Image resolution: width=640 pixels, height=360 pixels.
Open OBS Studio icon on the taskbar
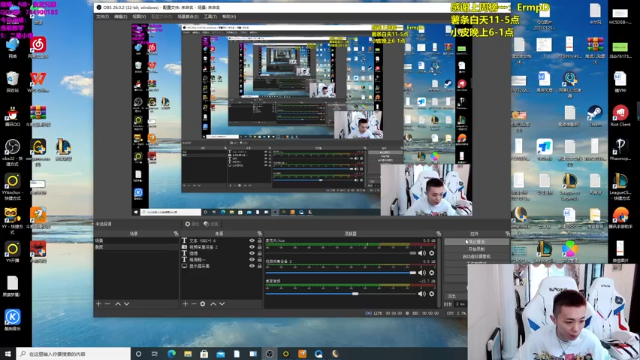pyautogui.click(x=269, y=353)
